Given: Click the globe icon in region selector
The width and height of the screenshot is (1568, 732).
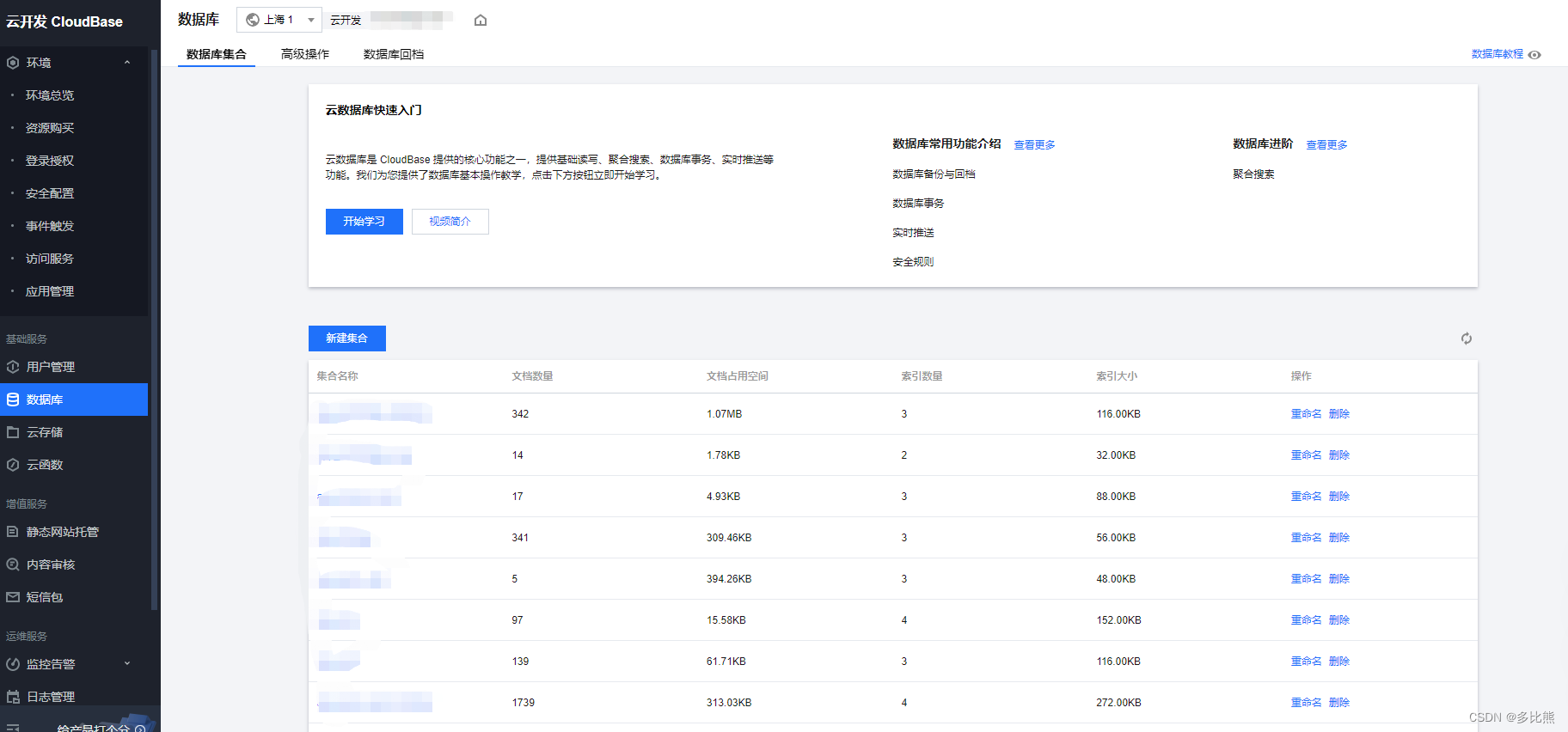Looking at the screenshot, I should (253, 20).
